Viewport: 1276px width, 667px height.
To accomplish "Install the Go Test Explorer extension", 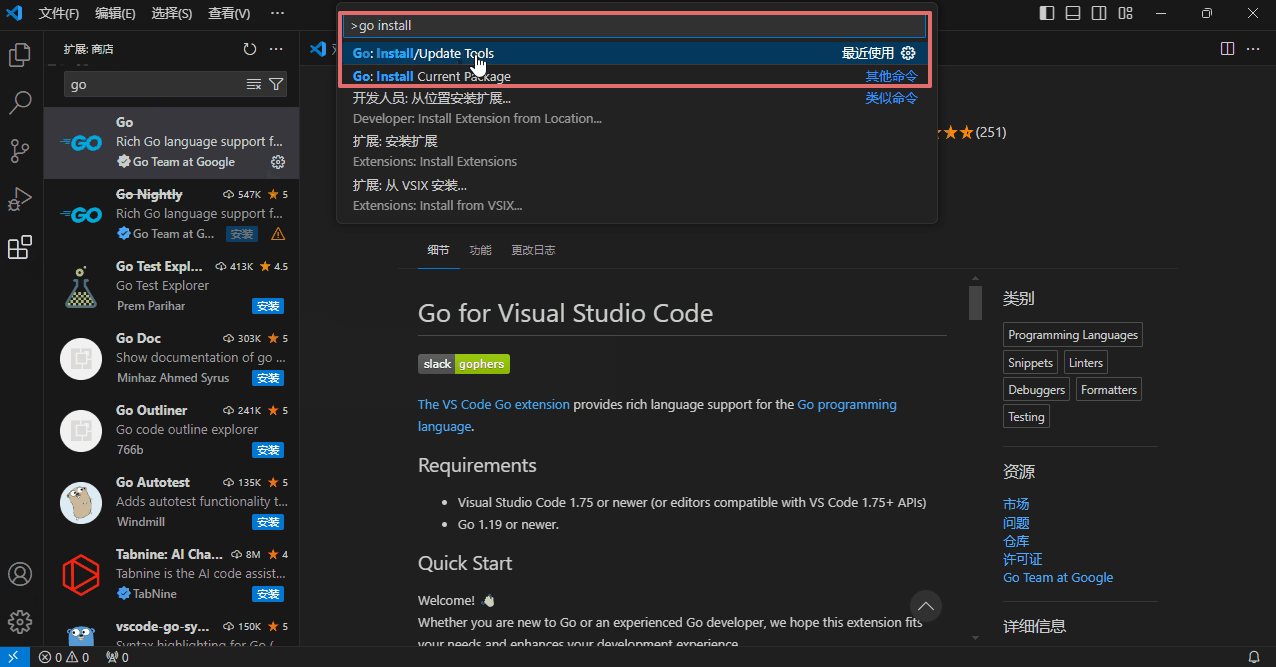I will point(268,306).
